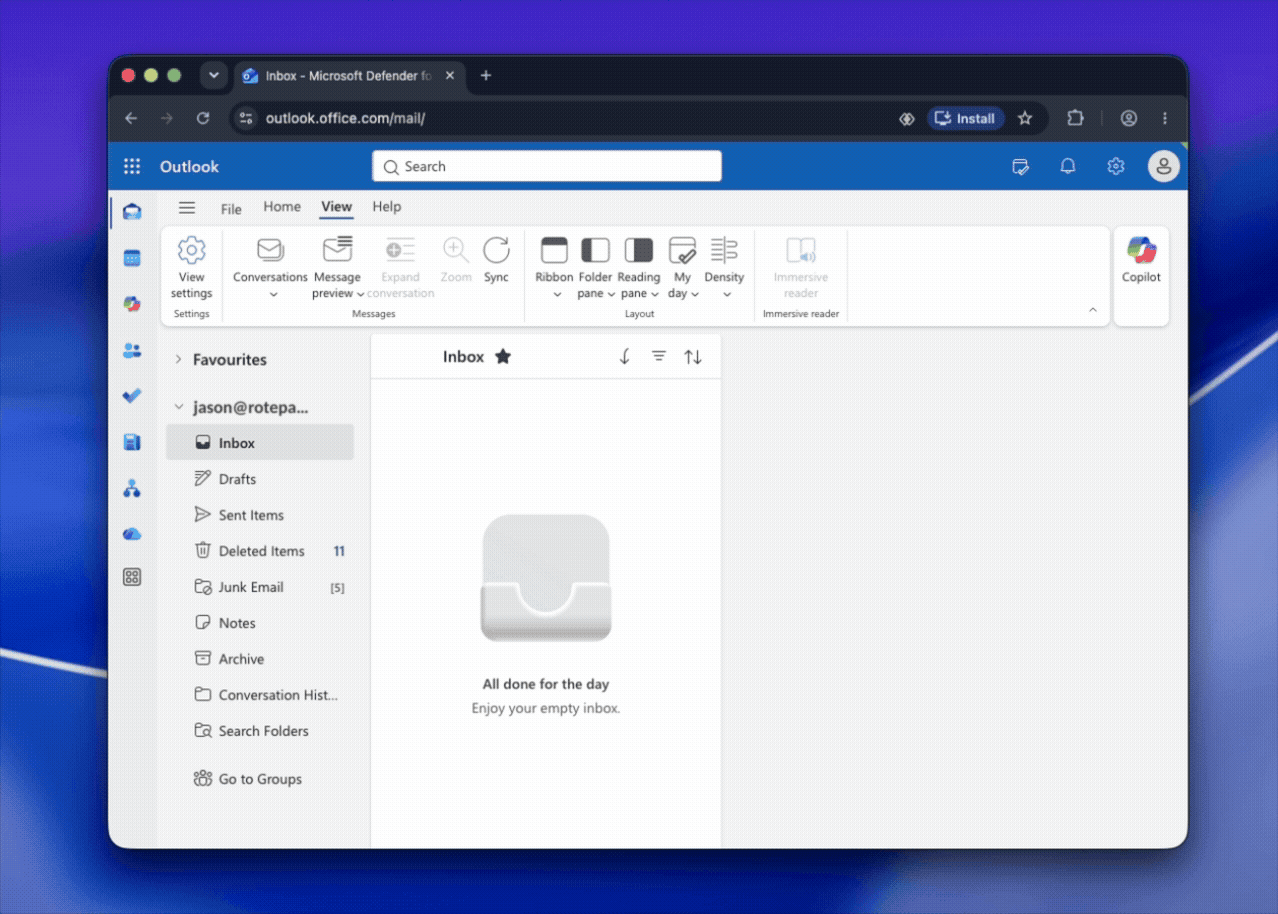The width and height of the screenshot is (1278, 914).
Task: Open the Ribbon layout dropdown
Action: [554, 267]
